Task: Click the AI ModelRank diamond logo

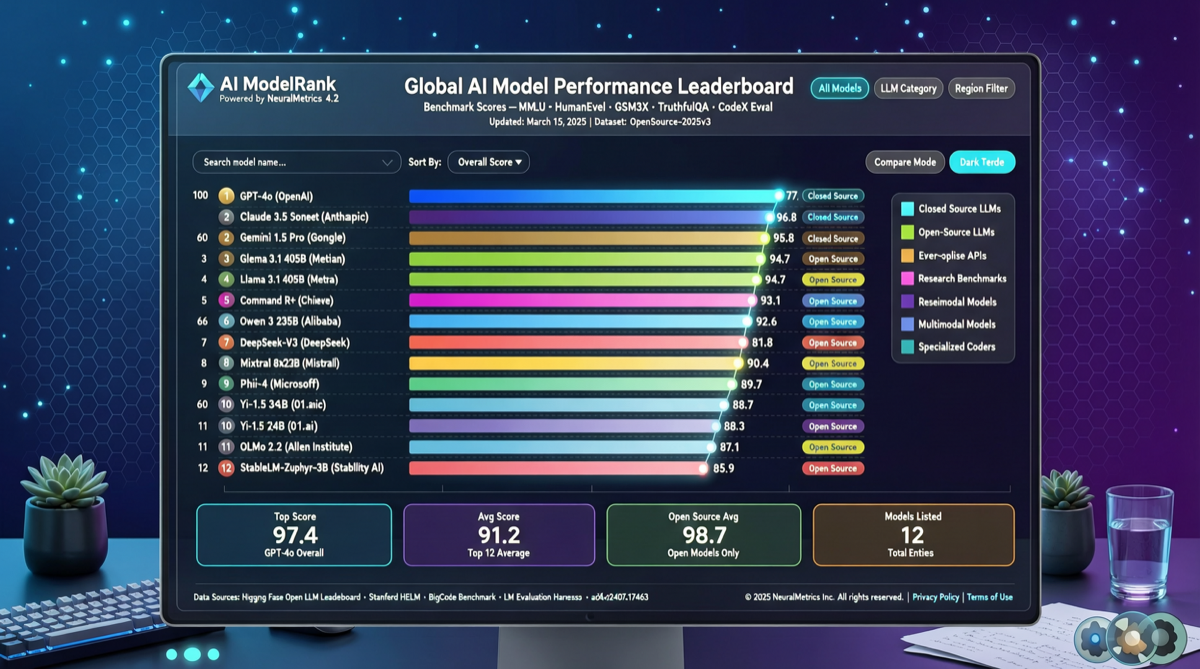Action: point(201,87)
